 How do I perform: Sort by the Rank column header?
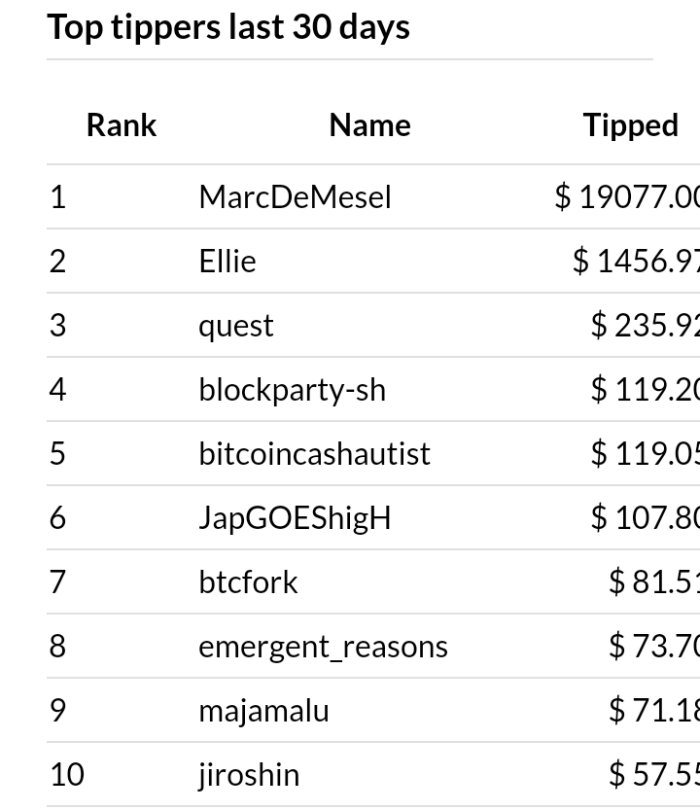[121, 125]
